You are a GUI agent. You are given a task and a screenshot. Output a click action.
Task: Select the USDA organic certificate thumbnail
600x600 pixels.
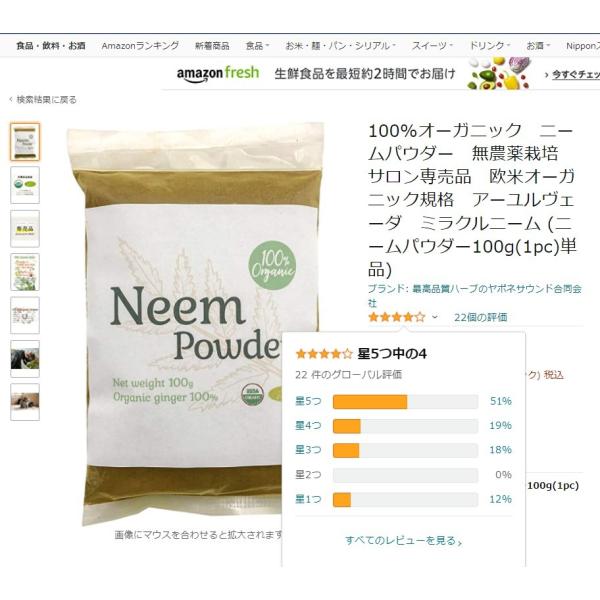click(x=25, y=185)
